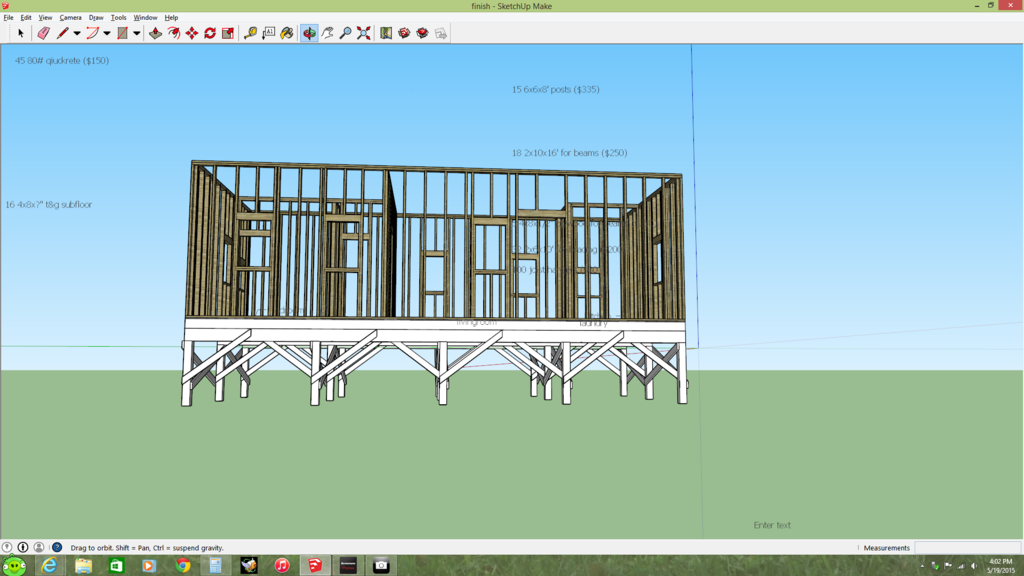Click the '45 80# qiuckrete ($150)' text label
Screen dimensions: 1024x576
pyautogui.click(x=62, y=61)
